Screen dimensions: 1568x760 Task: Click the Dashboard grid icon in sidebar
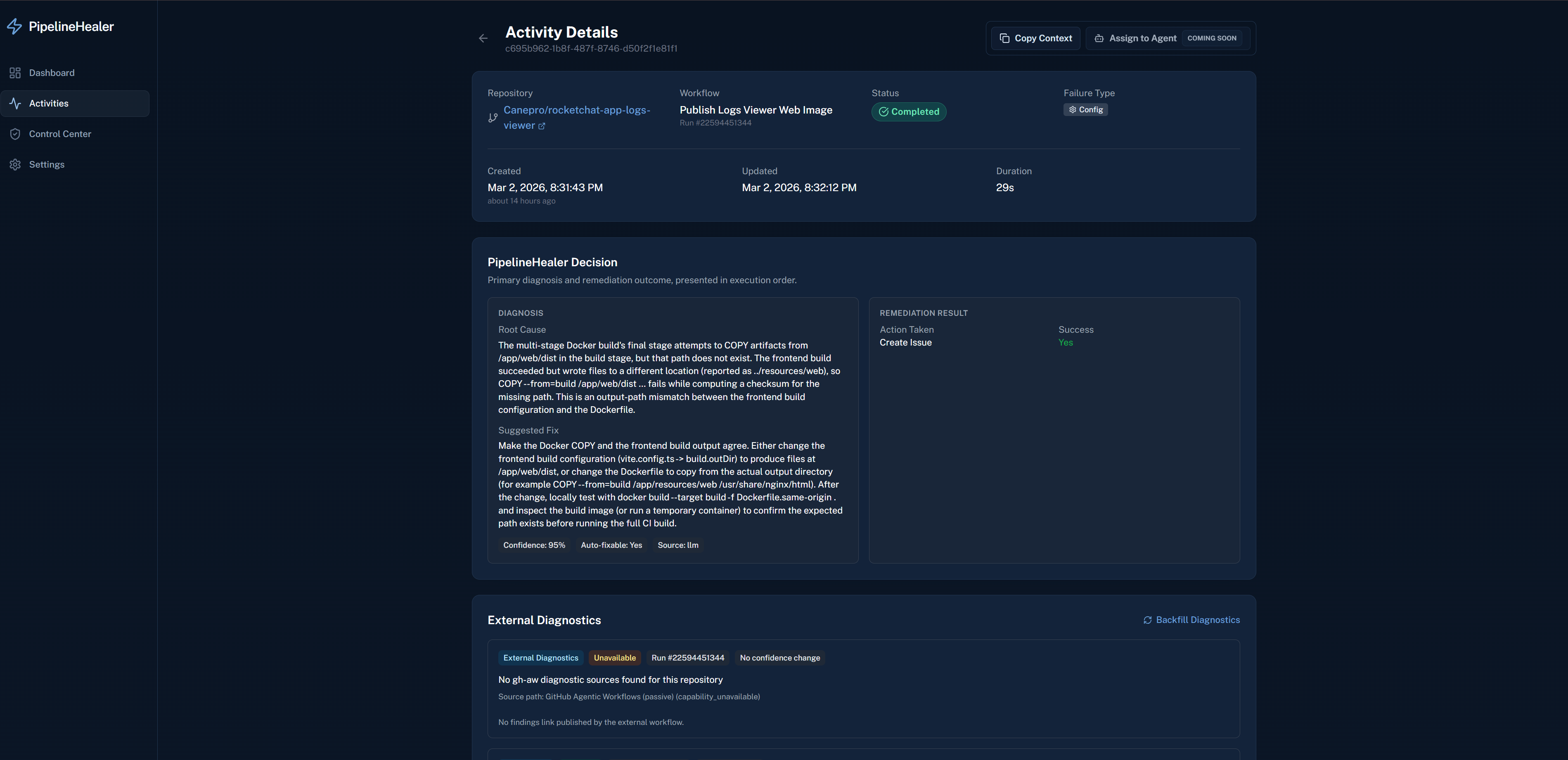tap(15, 73)
